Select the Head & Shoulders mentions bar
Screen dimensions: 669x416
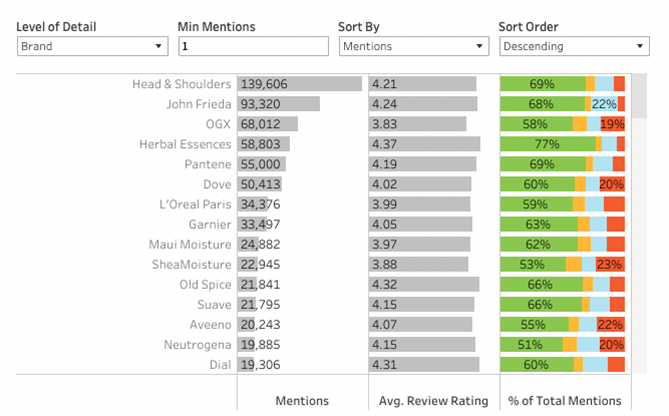pos(299,84)
